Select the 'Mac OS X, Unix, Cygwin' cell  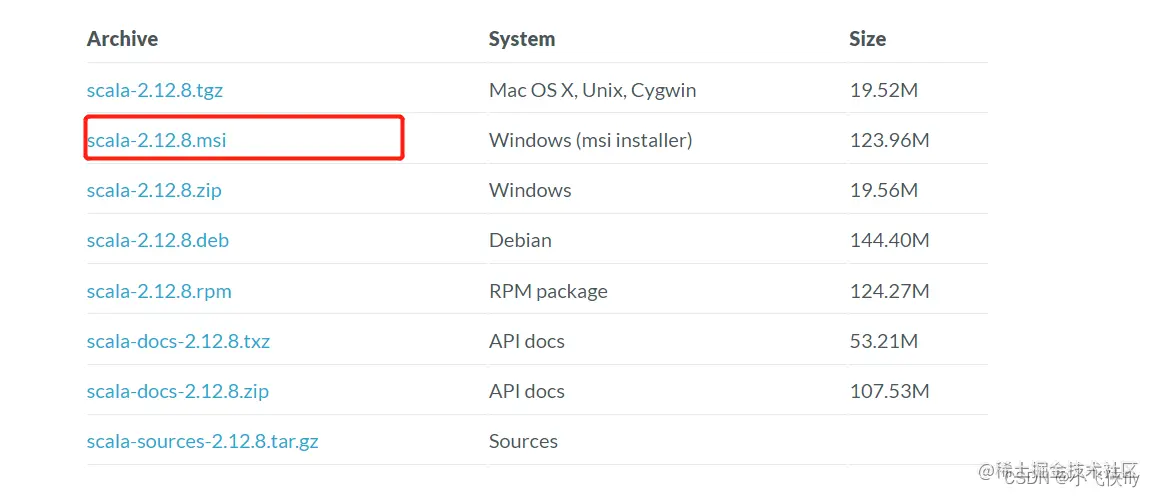click(x=593, y=91)
